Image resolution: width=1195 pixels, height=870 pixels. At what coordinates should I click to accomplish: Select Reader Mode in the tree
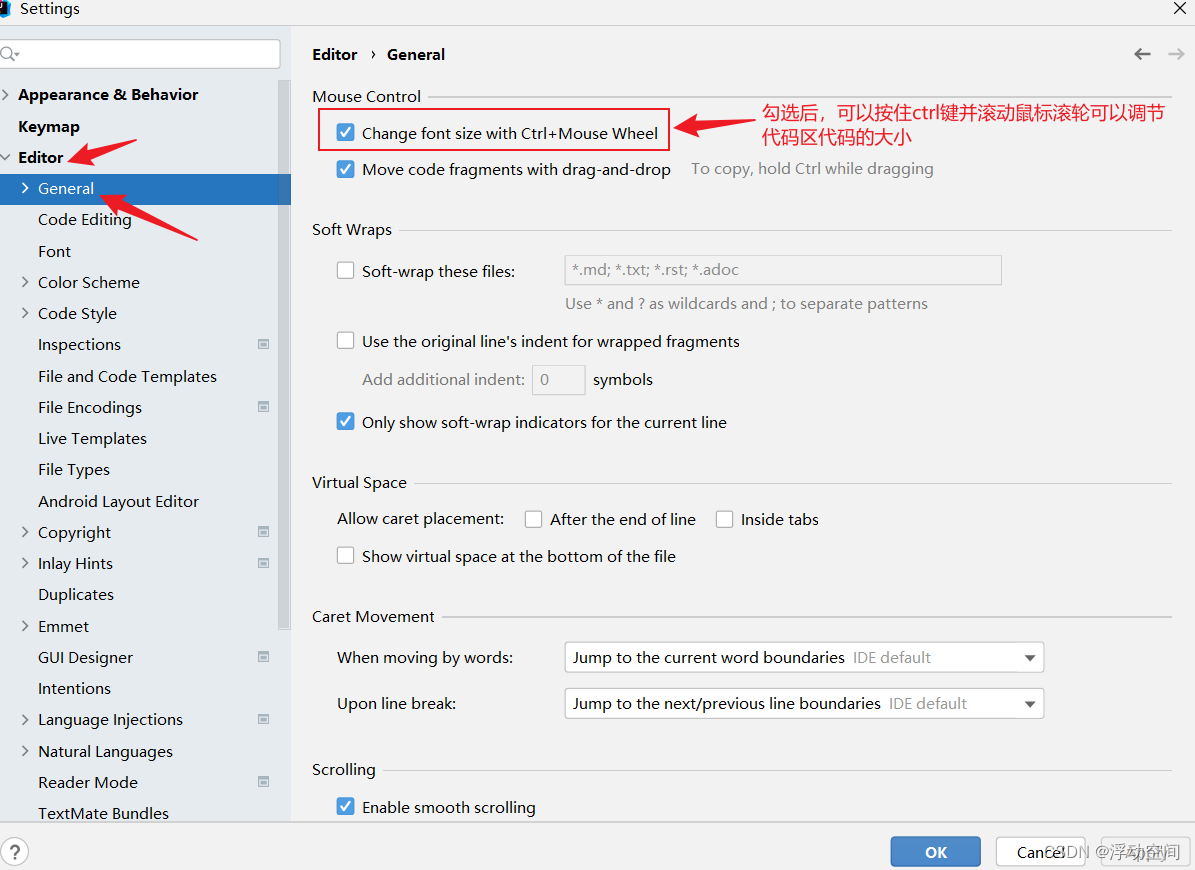[88, 782]
